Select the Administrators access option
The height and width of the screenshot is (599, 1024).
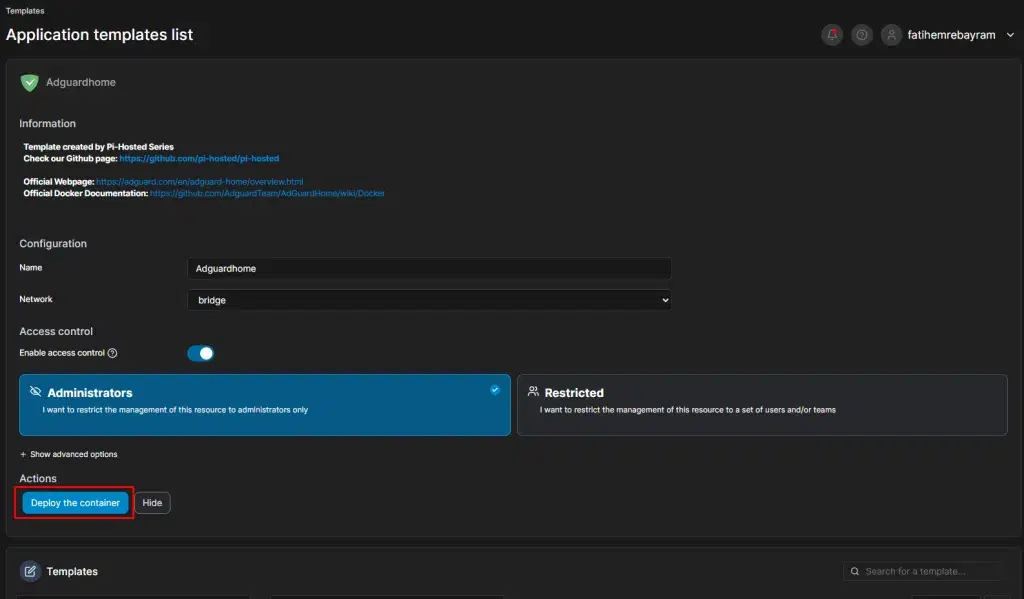click(x=264, y=405)
